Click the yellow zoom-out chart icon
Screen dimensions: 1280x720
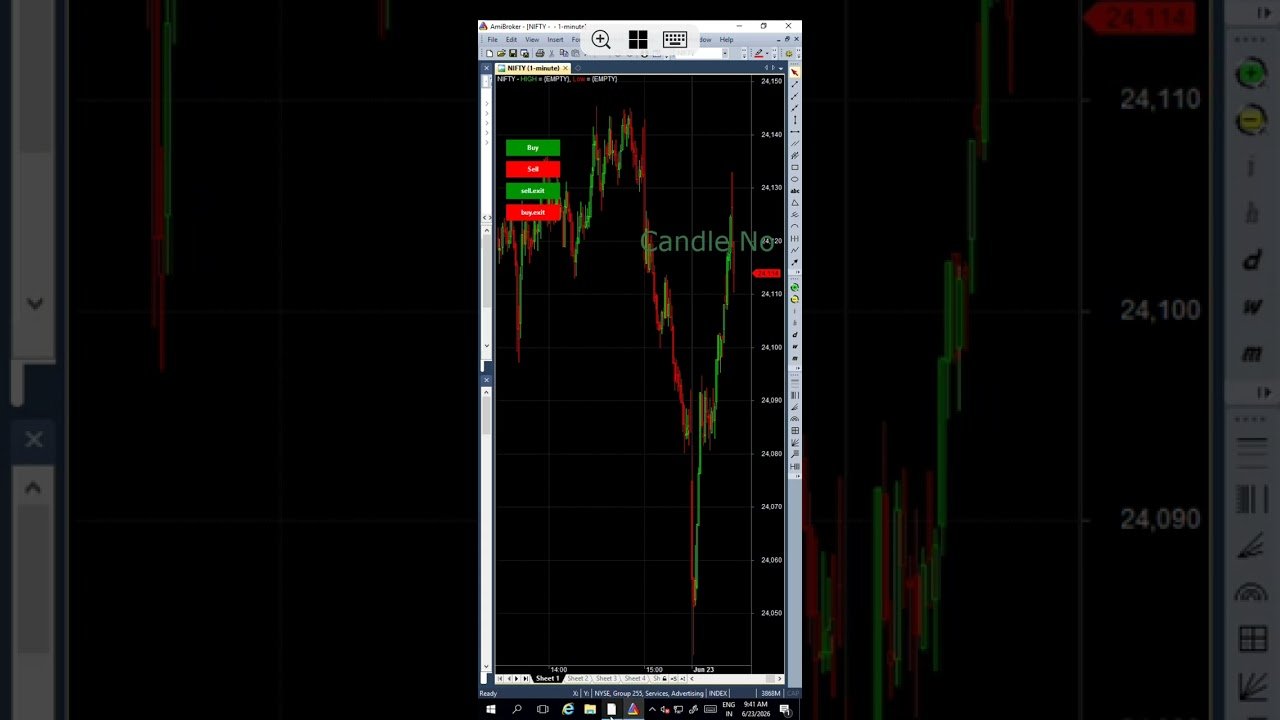point(795,299)
